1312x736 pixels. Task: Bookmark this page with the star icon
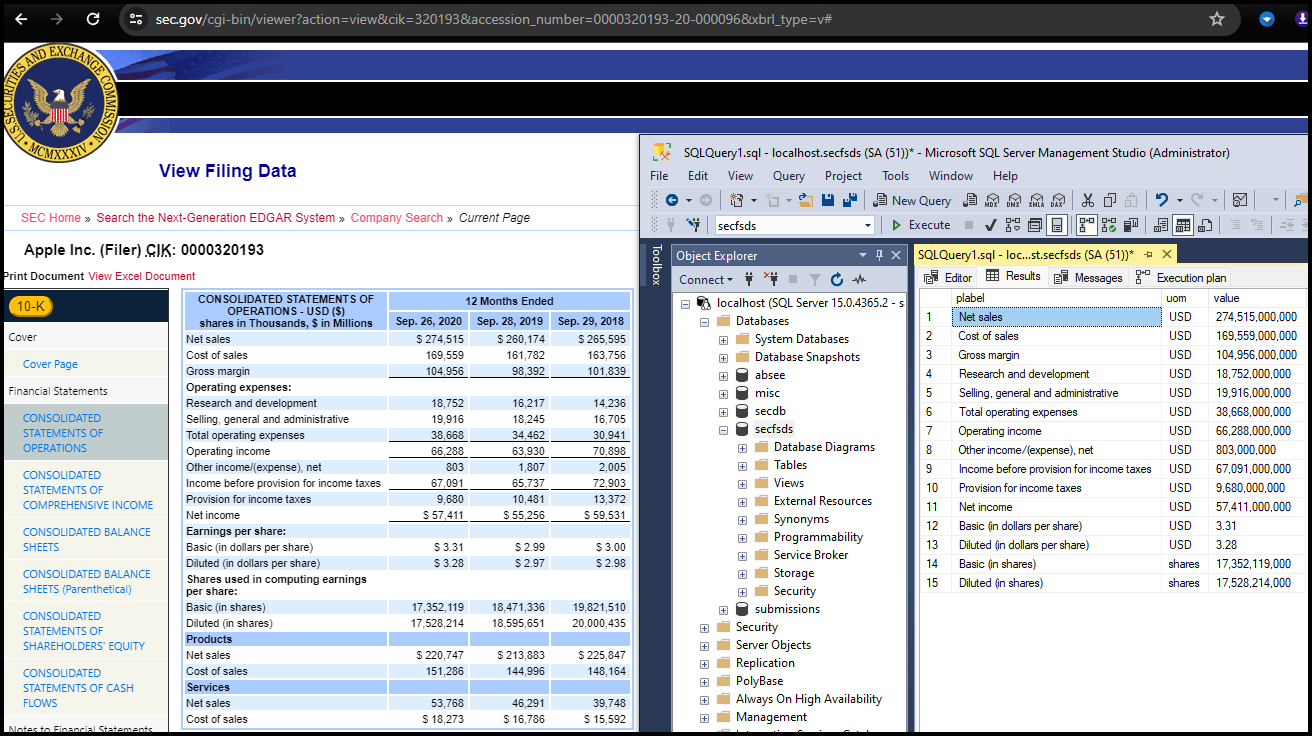[x=1217, y=19]
